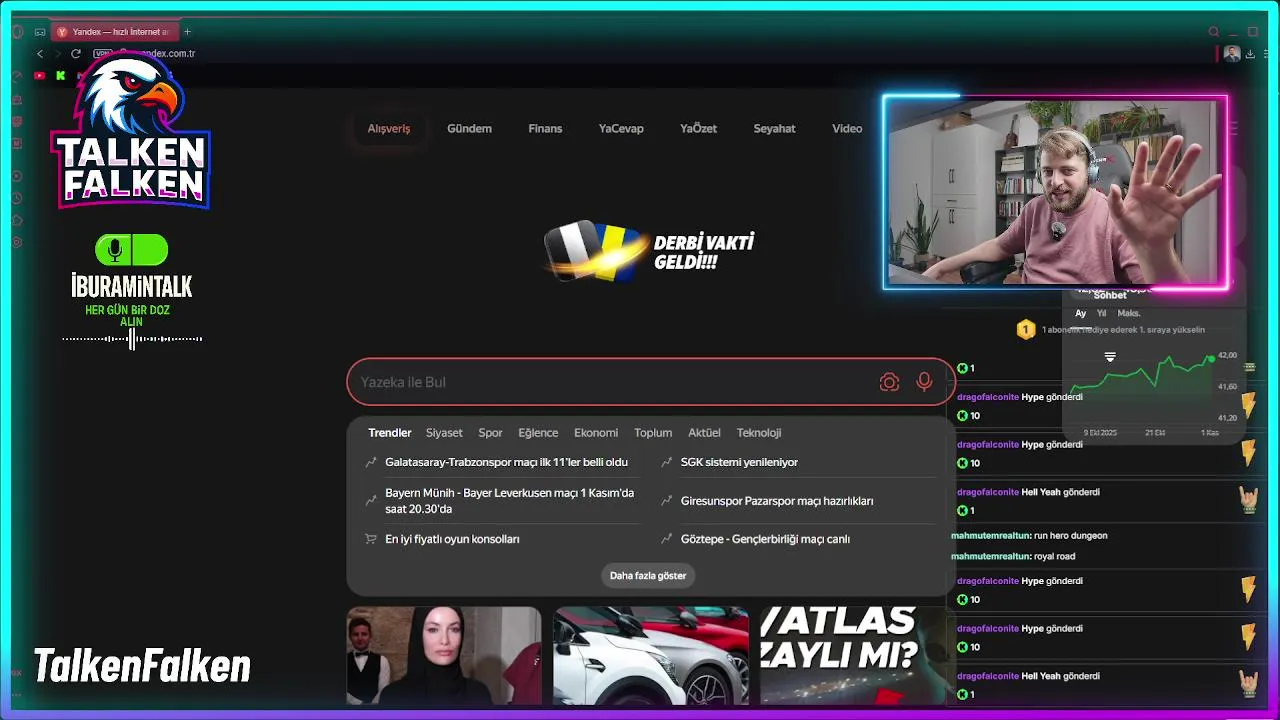Select the Maks. range on stock chart
The width and height of the screenshot is (1280, 720).
click(1128, 313)
